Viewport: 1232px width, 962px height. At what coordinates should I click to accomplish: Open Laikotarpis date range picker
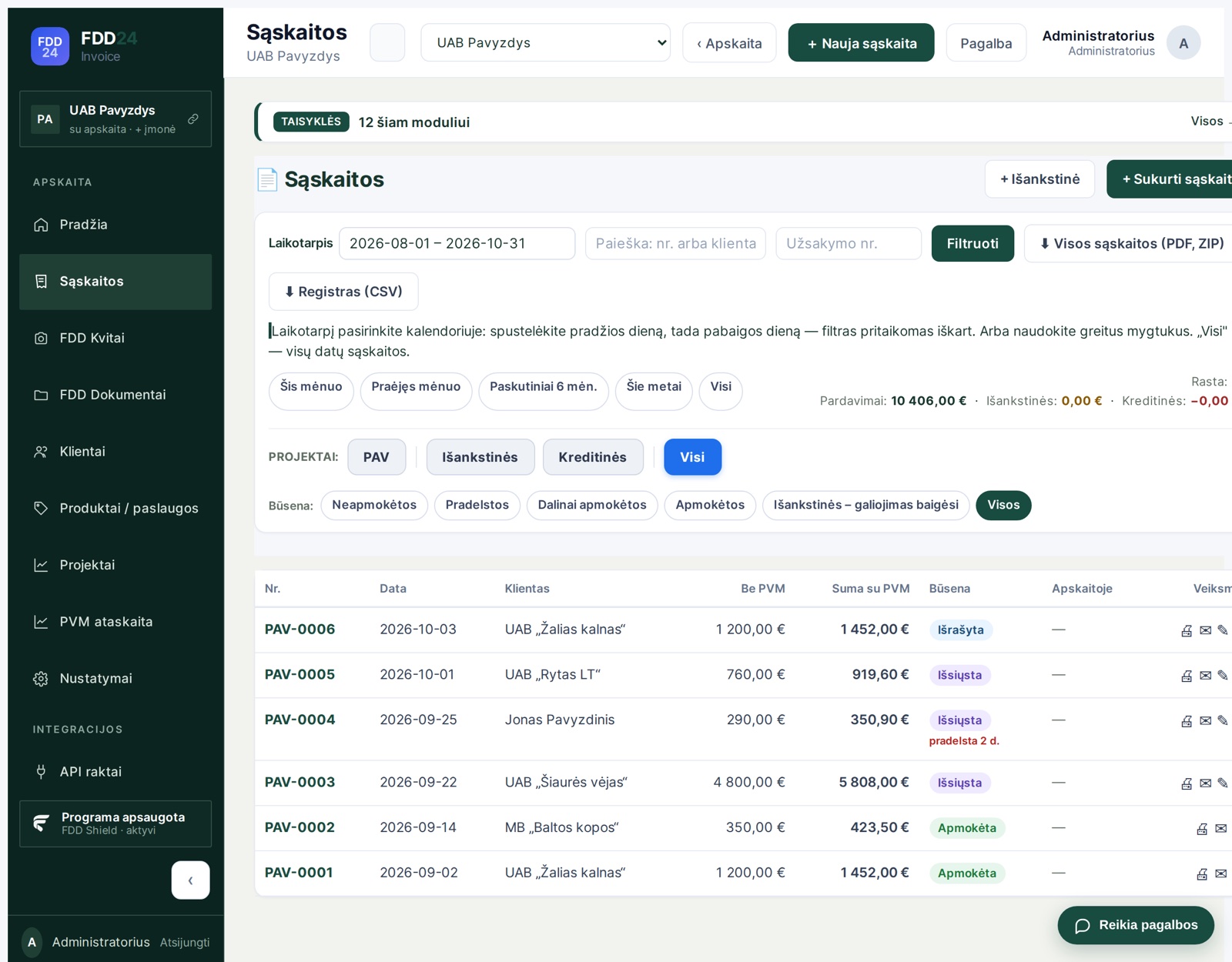[457, 243]
